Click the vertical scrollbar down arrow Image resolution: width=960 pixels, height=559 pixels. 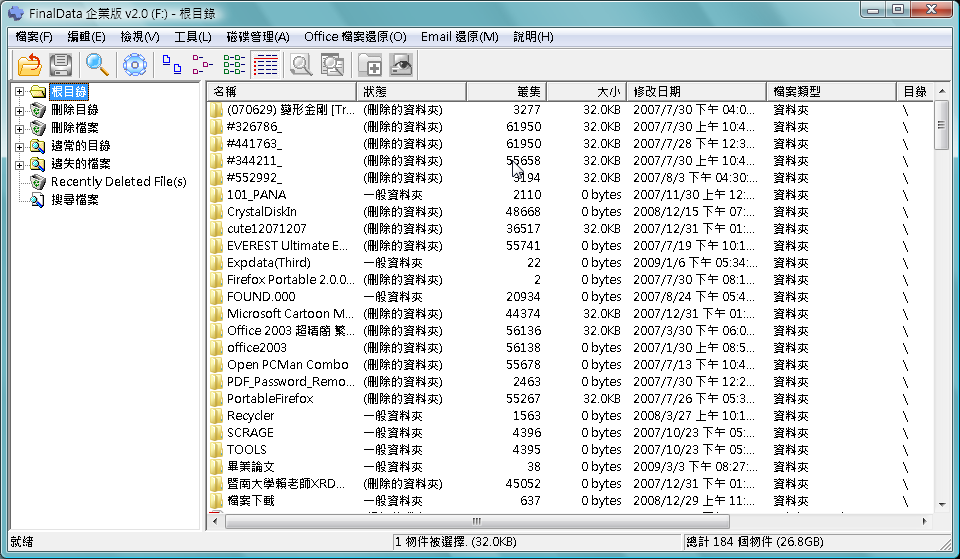click(x=942, y=505)
